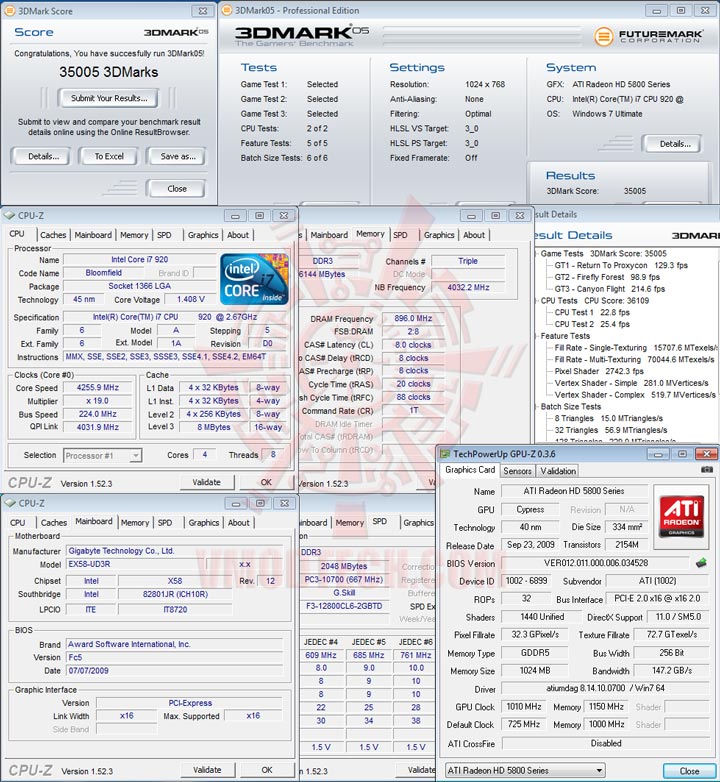Click the Futuremark Corporation logo icon
The image size is (720, 782).
[603, 36]
